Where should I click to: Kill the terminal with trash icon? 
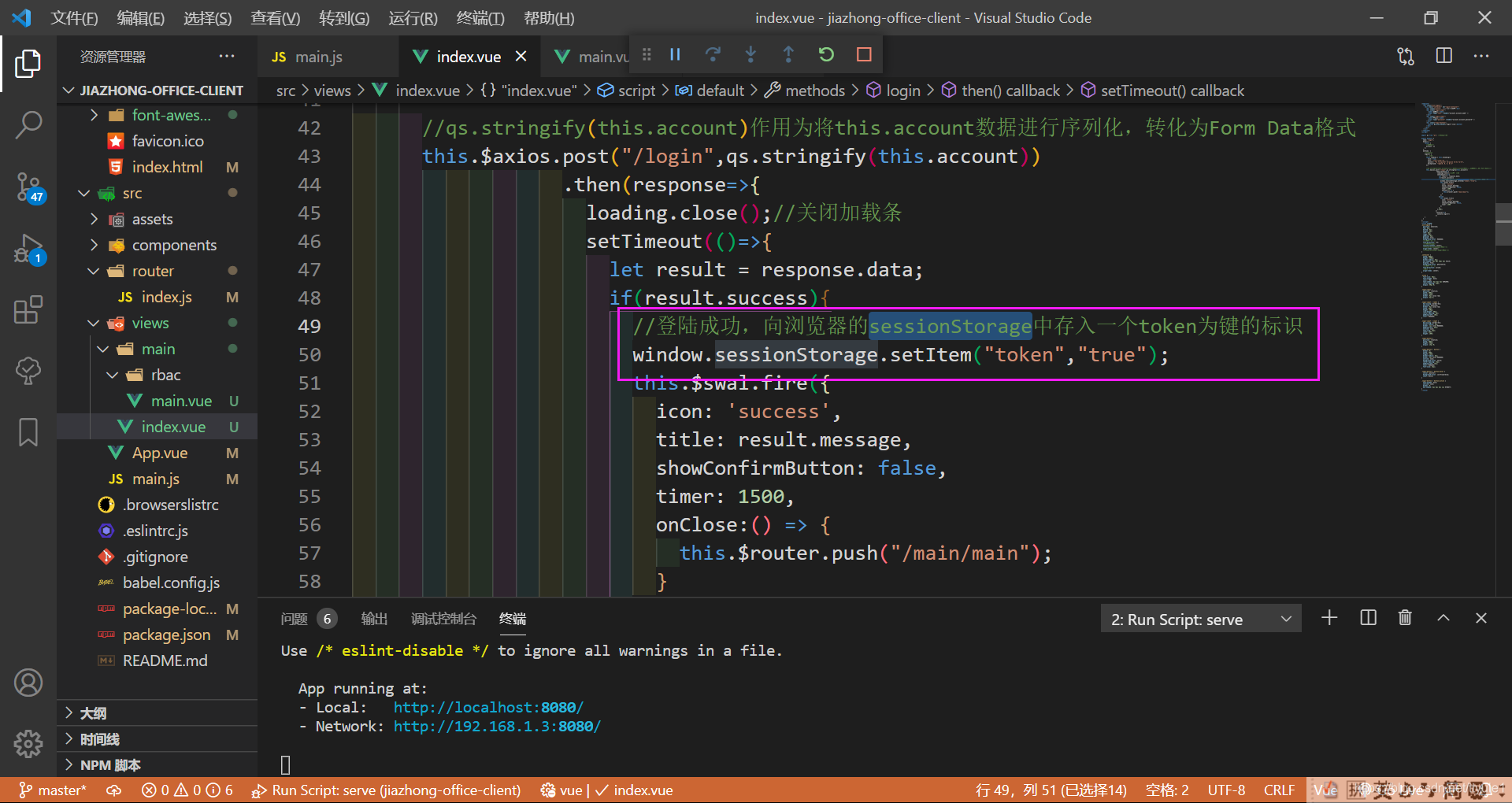[1405, 618]
